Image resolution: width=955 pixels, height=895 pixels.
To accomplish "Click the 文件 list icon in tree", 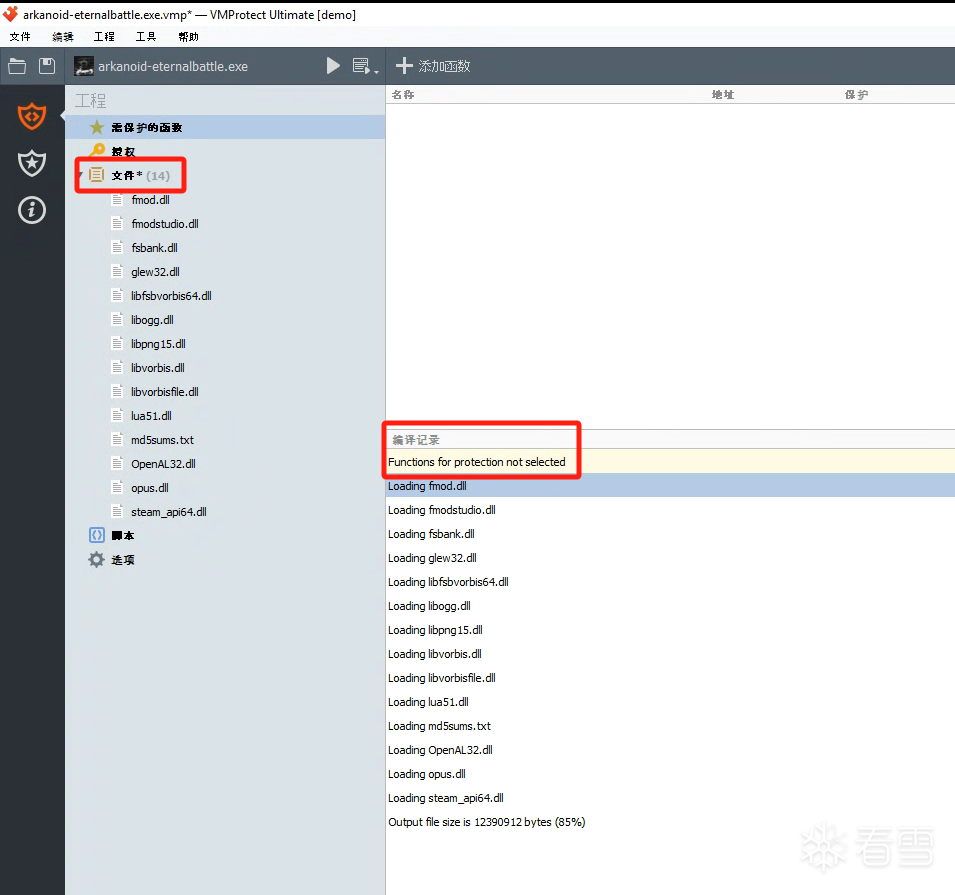I will pyautogui.click(x=96, y=175).
